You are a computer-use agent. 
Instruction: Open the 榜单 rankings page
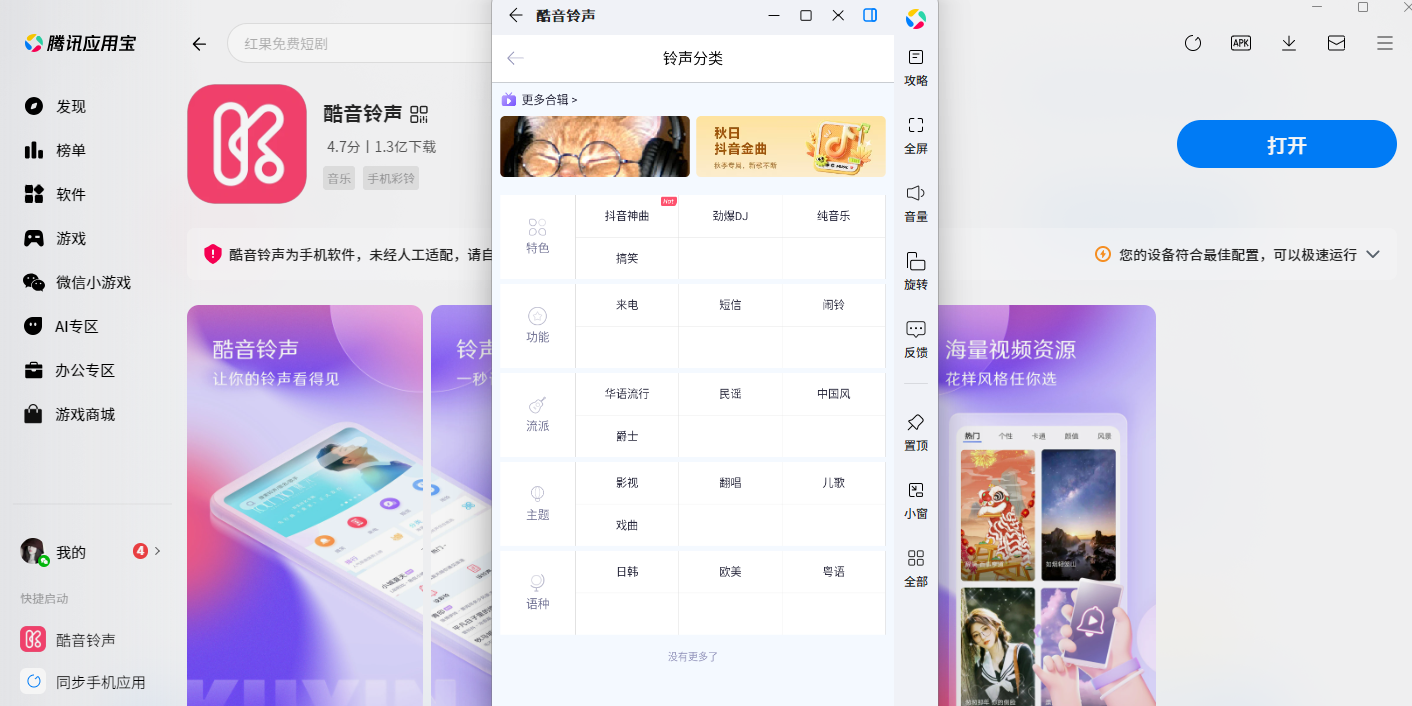click(56, 150)
